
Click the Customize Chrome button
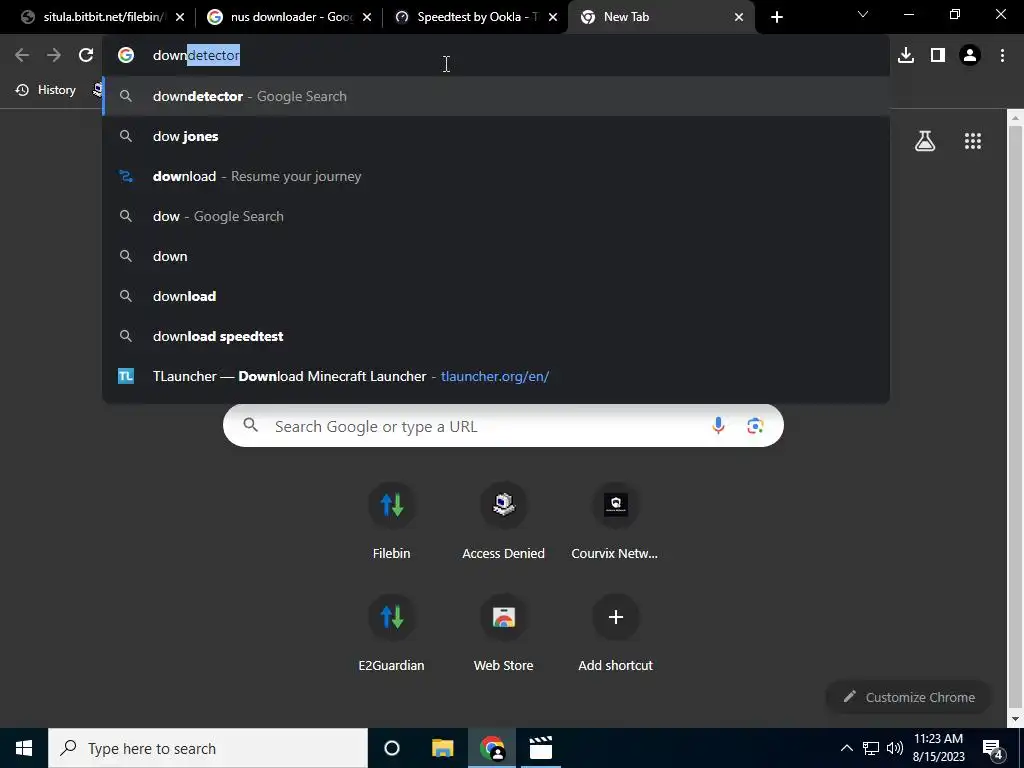click(x=909, y=697)
